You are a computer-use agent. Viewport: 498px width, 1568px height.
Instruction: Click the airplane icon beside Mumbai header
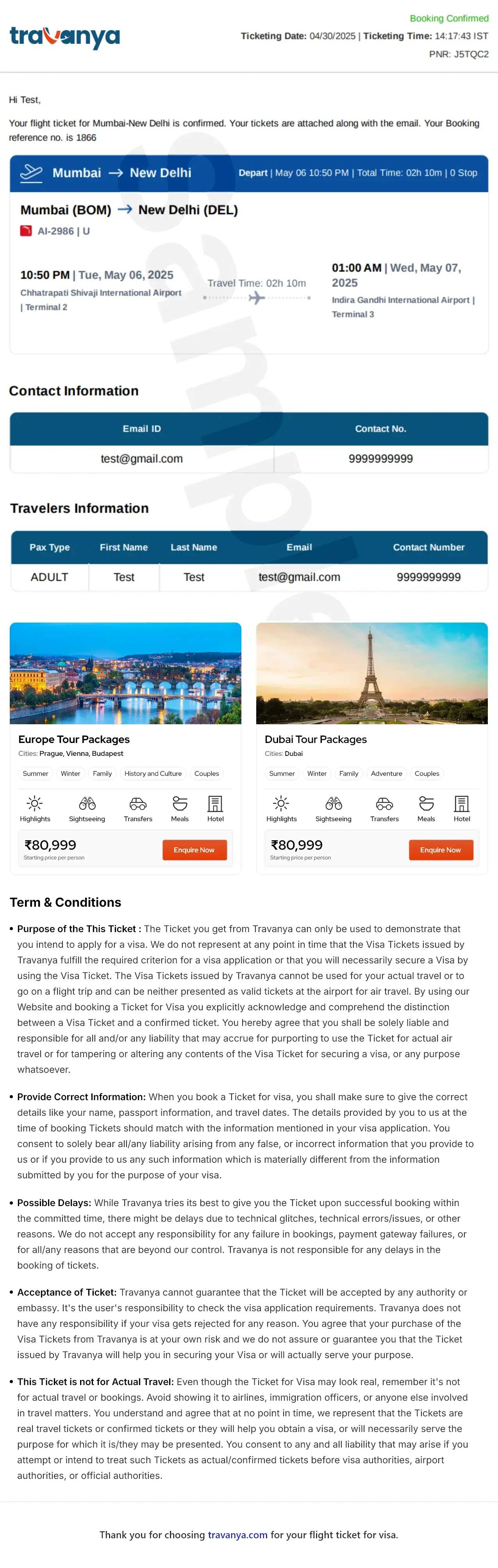(x=31, y=173)
